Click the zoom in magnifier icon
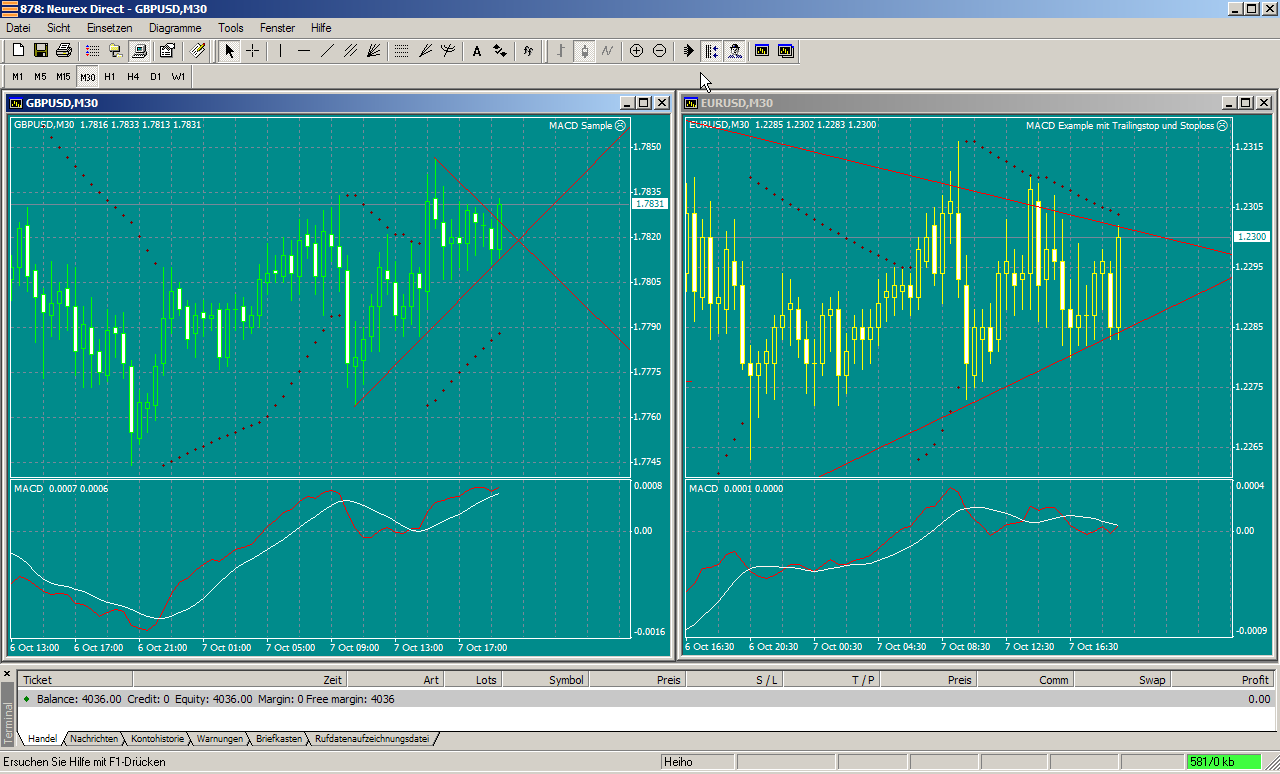The height and width of the screenshot is (774, 1280). click(x=636, y=51)
